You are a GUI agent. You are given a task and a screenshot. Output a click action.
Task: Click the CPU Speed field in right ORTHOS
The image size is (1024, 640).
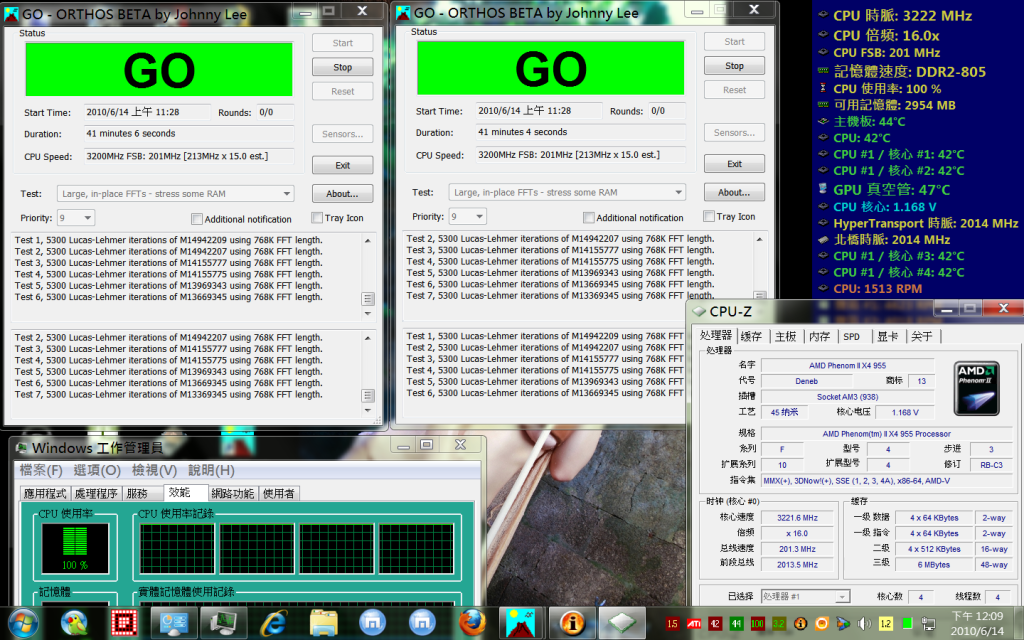tap(580, 155)
